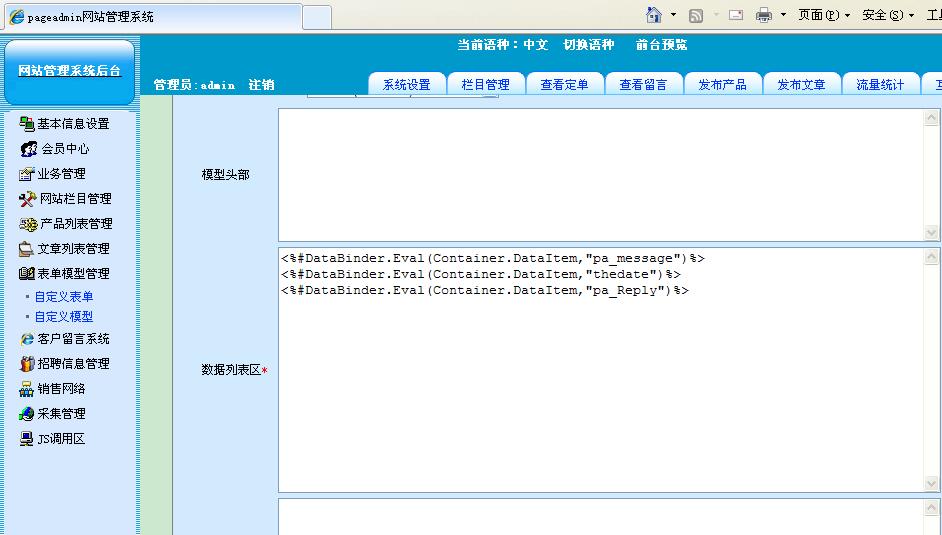This screenshot has width=942, height=535.
Task: Switch to the 系统设置 tab
Action: click(x=407, y=85)
